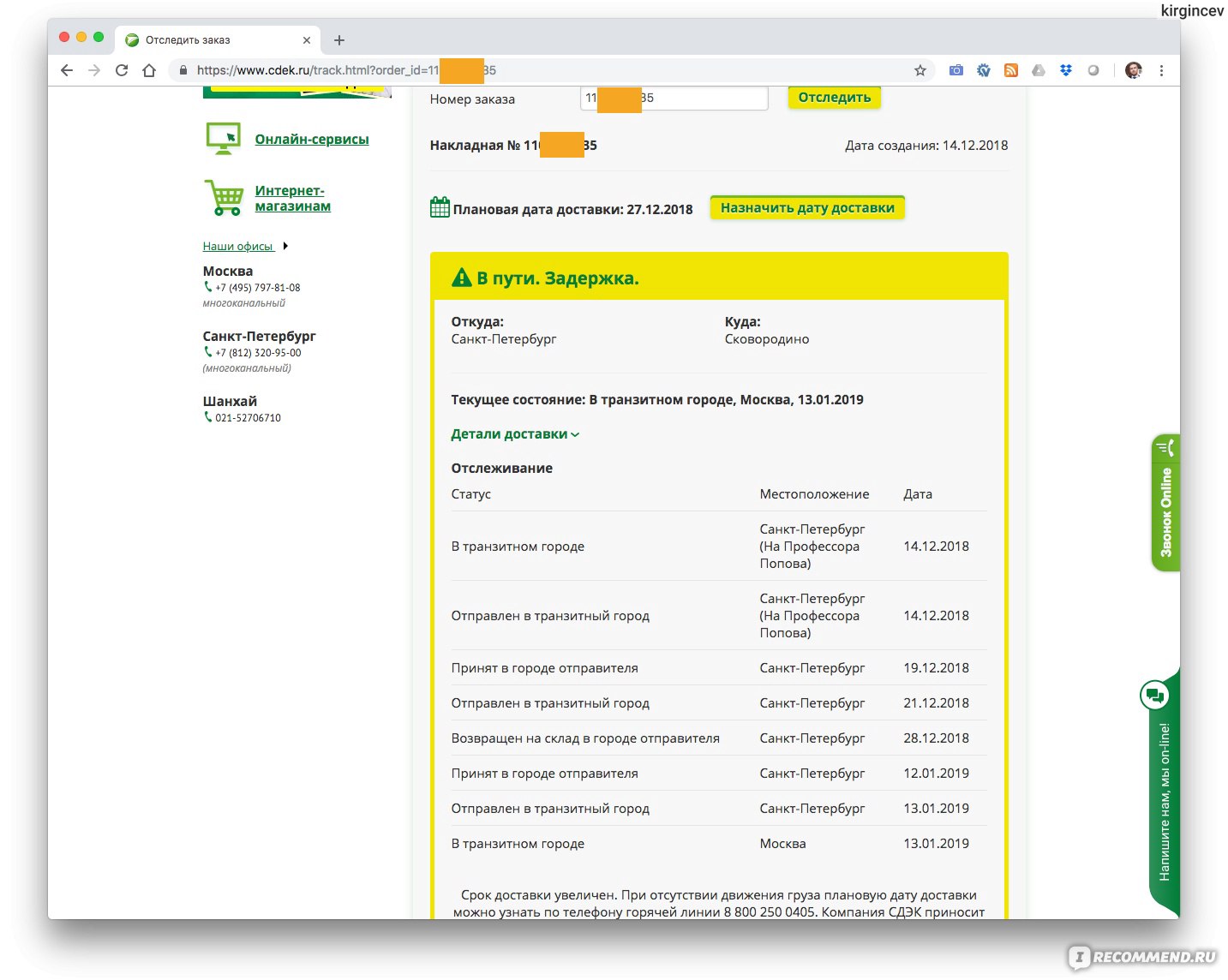Click the shopping cart icon

pos(224,197)
